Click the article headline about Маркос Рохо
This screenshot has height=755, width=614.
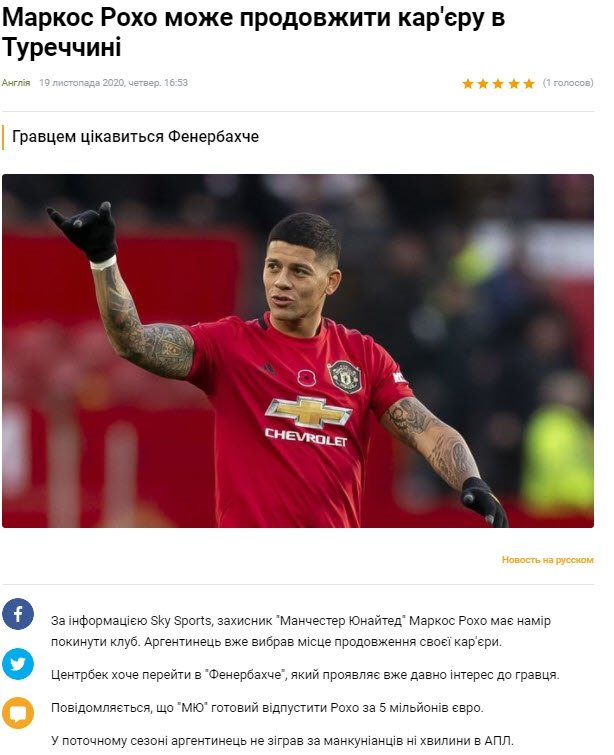pos(253,33)
